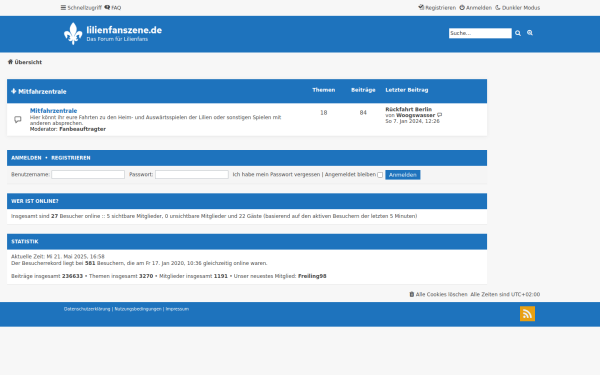Open last post Rückfahrt Berlin
Viewport: 600px width, 375px height.
(x=408, y=109)
